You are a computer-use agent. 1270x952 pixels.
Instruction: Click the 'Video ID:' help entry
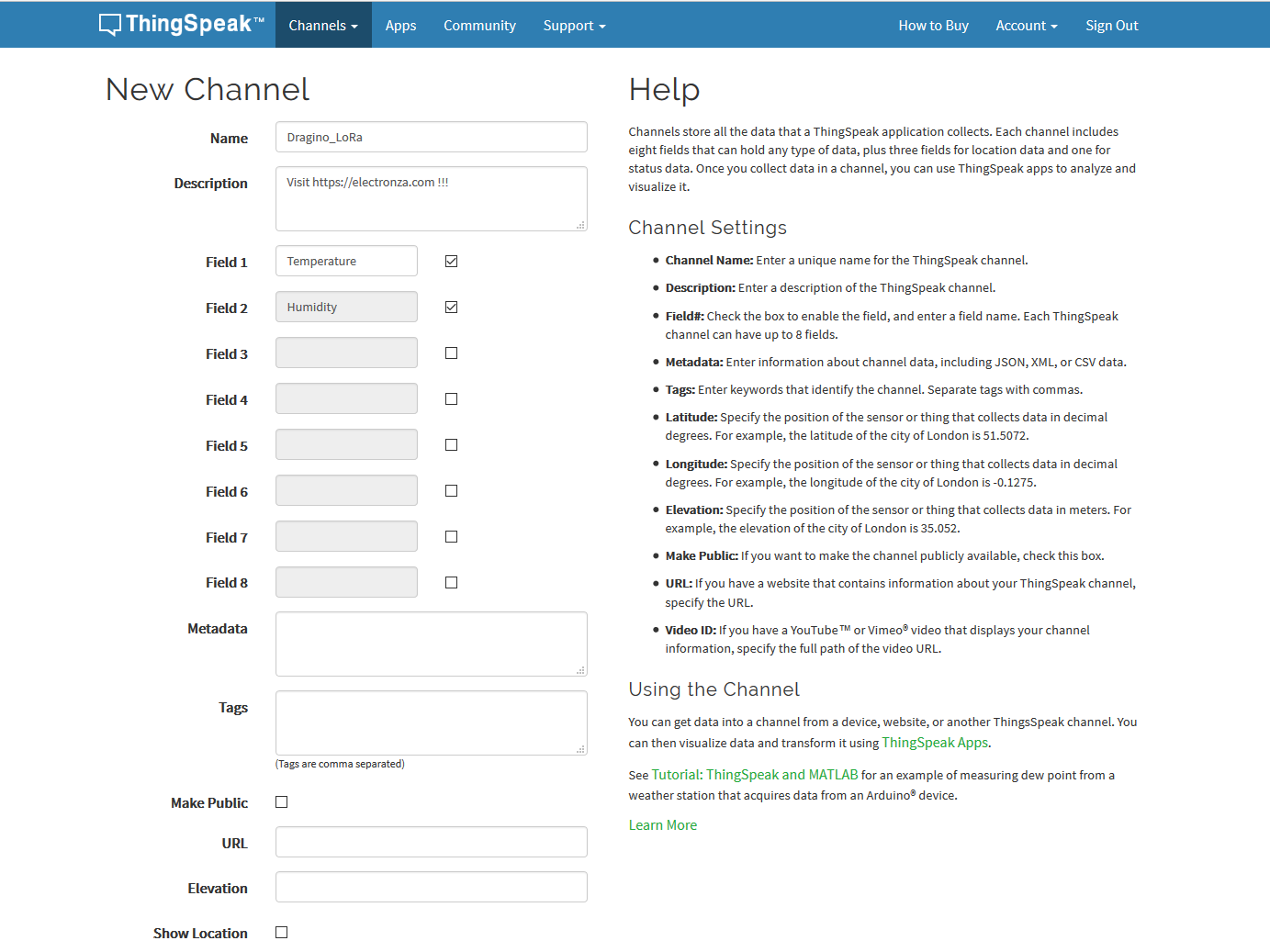(x=877, y=639)
